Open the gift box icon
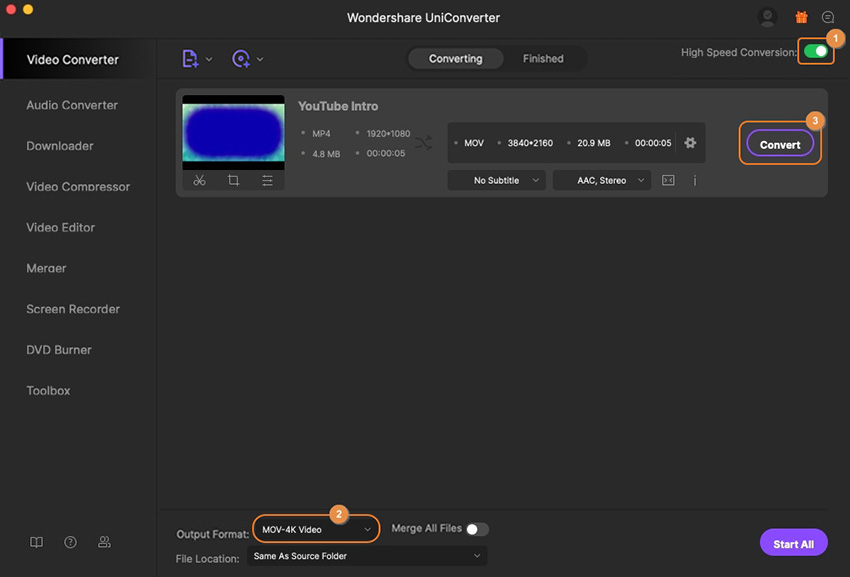The height and width of the screenshot is (577, 850). coord(801,17)
